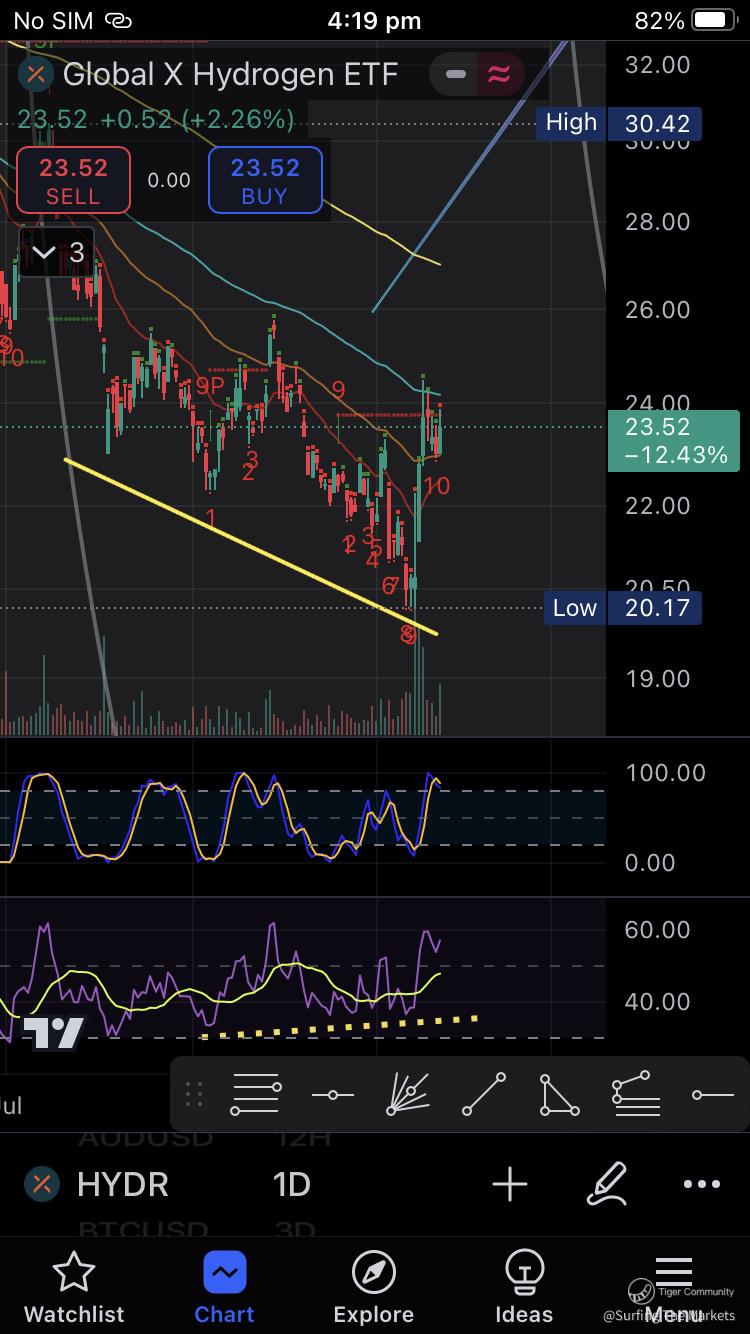
Task: Switch to the Watchlist tab
Action: click(74, 1288)
